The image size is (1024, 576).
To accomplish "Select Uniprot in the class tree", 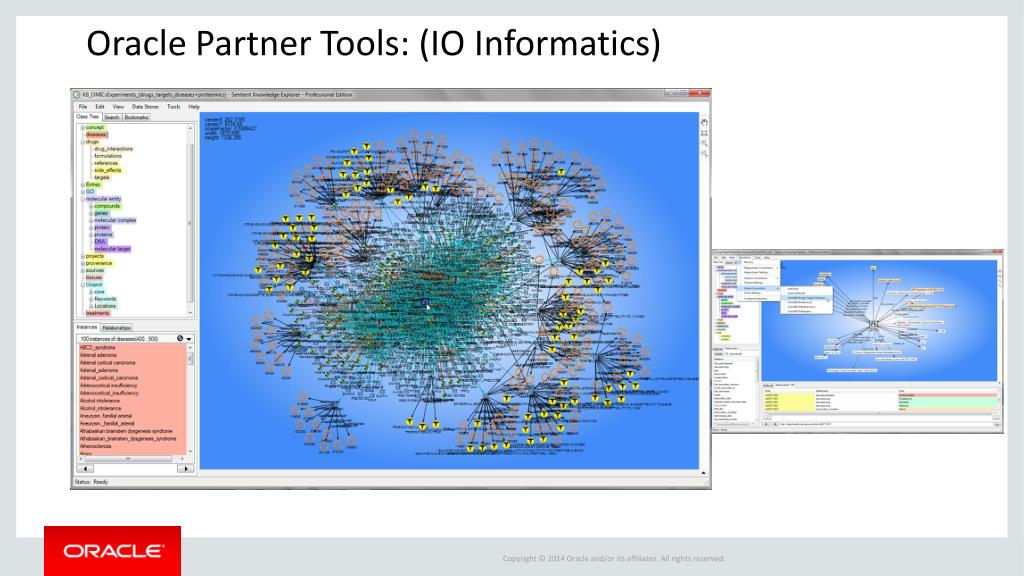I will (94, 285).
